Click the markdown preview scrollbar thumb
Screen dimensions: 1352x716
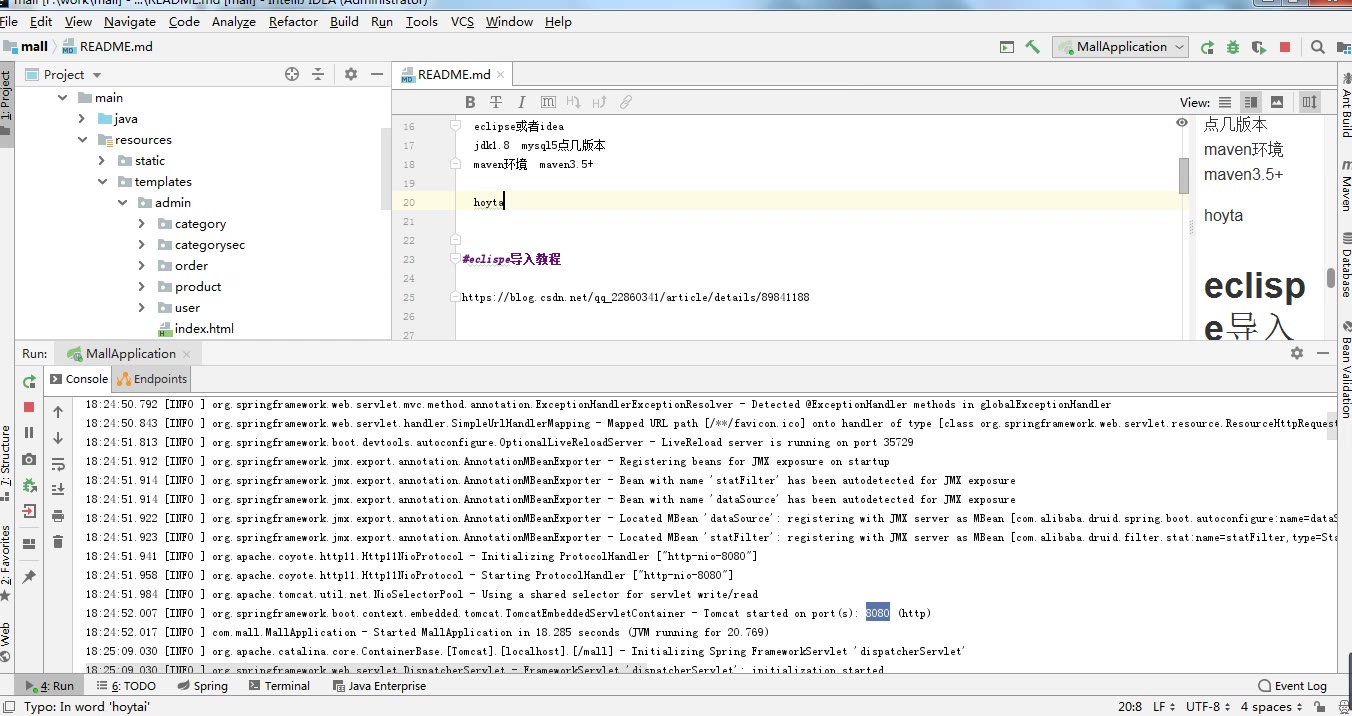(x=1331, y=277)
